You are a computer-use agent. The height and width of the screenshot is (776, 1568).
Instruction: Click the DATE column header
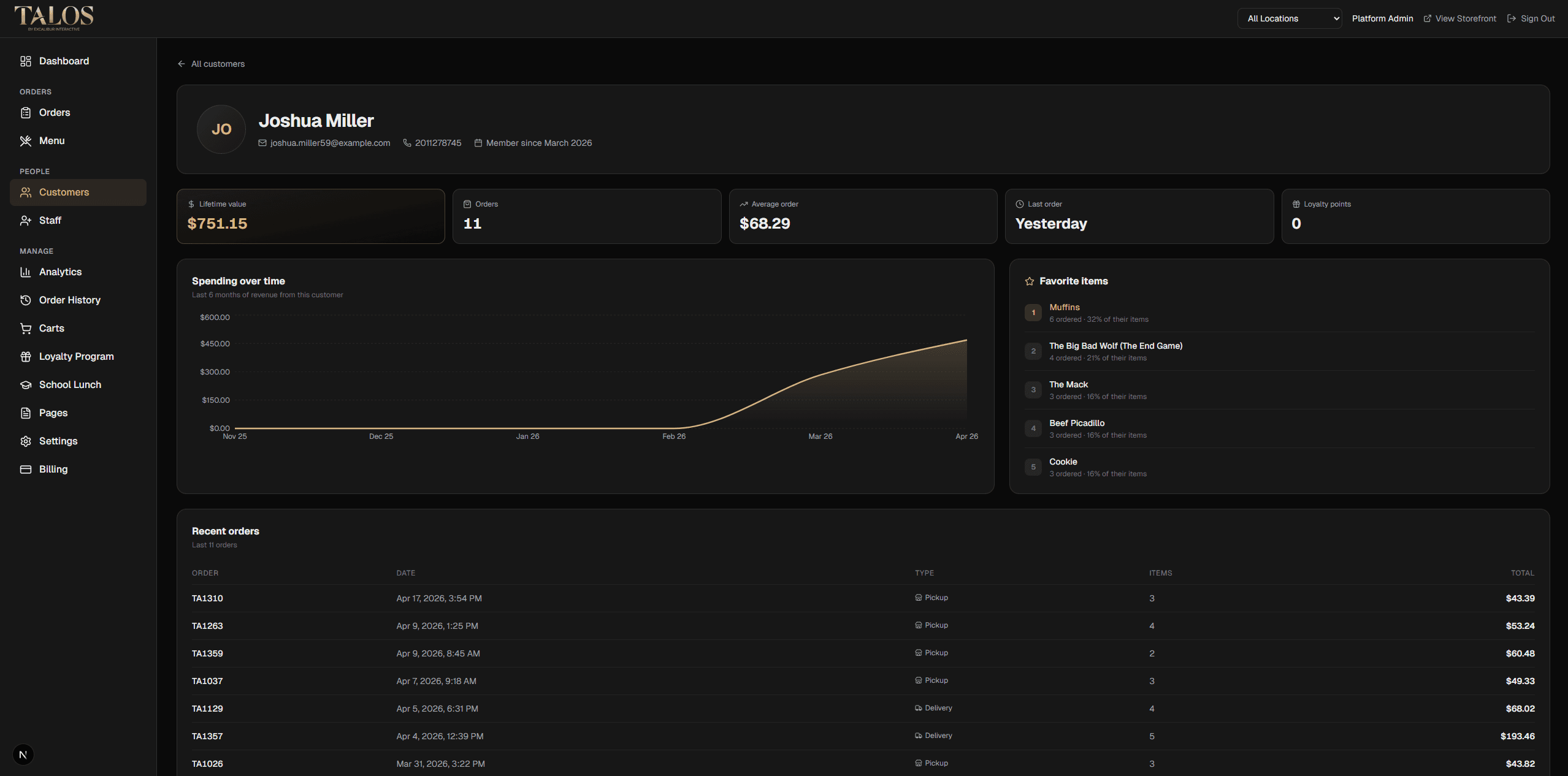(x=405, y=573)
